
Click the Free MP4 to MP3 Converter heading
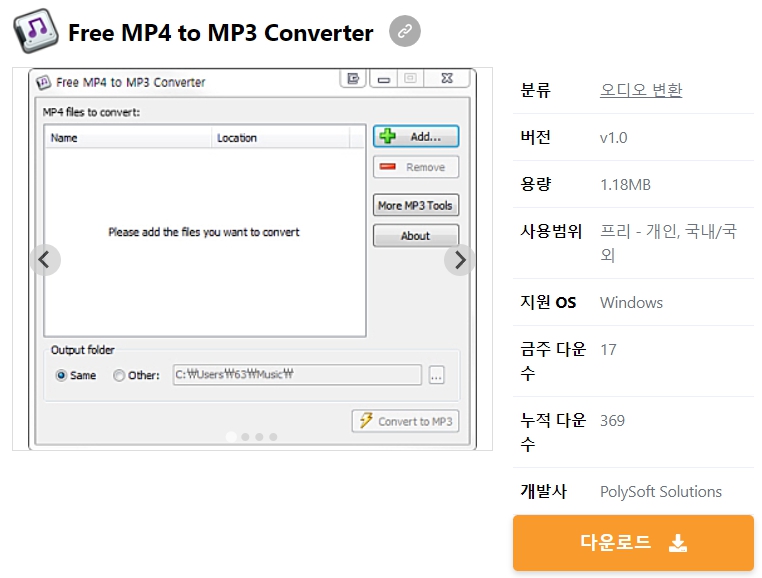(x=221, y=33)
